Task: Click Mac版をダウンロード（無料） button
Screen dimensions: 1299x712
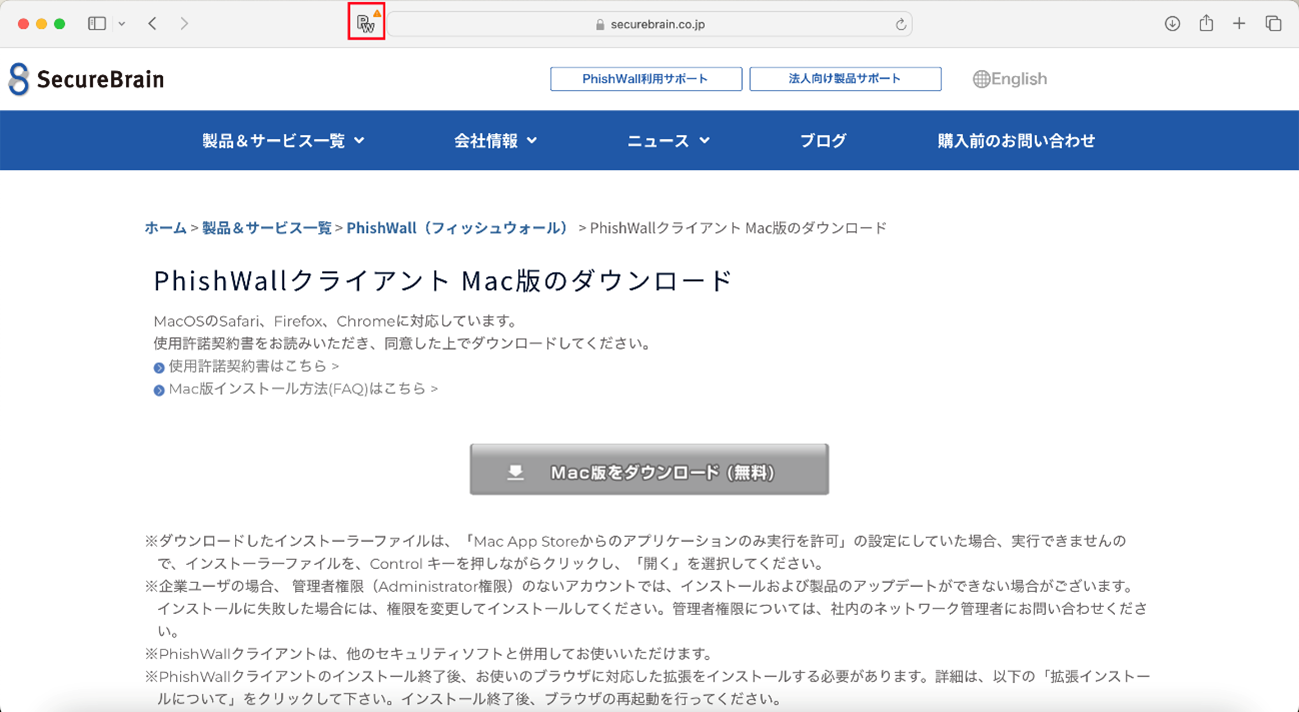Action: (649, 470)
